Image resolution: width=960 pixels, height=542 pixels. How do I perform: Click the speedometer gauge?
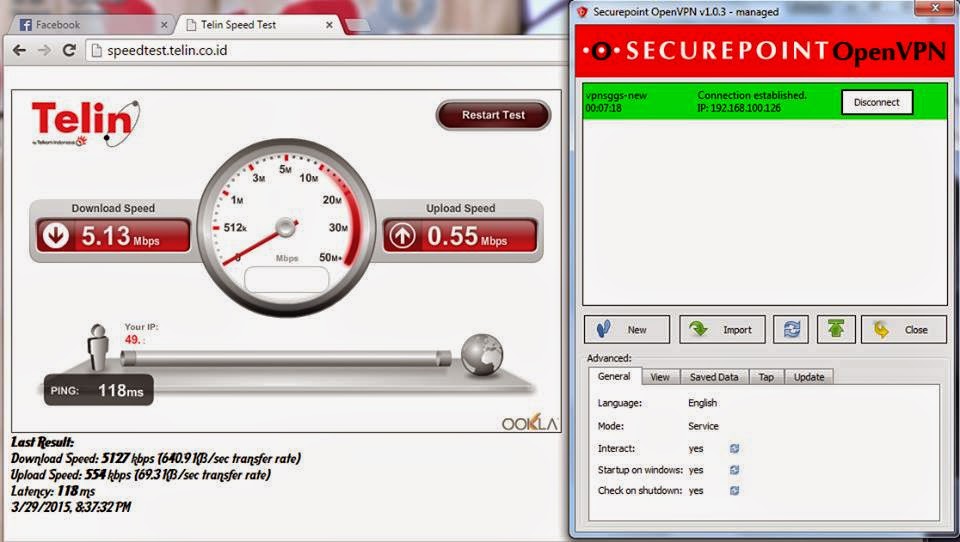286,227
